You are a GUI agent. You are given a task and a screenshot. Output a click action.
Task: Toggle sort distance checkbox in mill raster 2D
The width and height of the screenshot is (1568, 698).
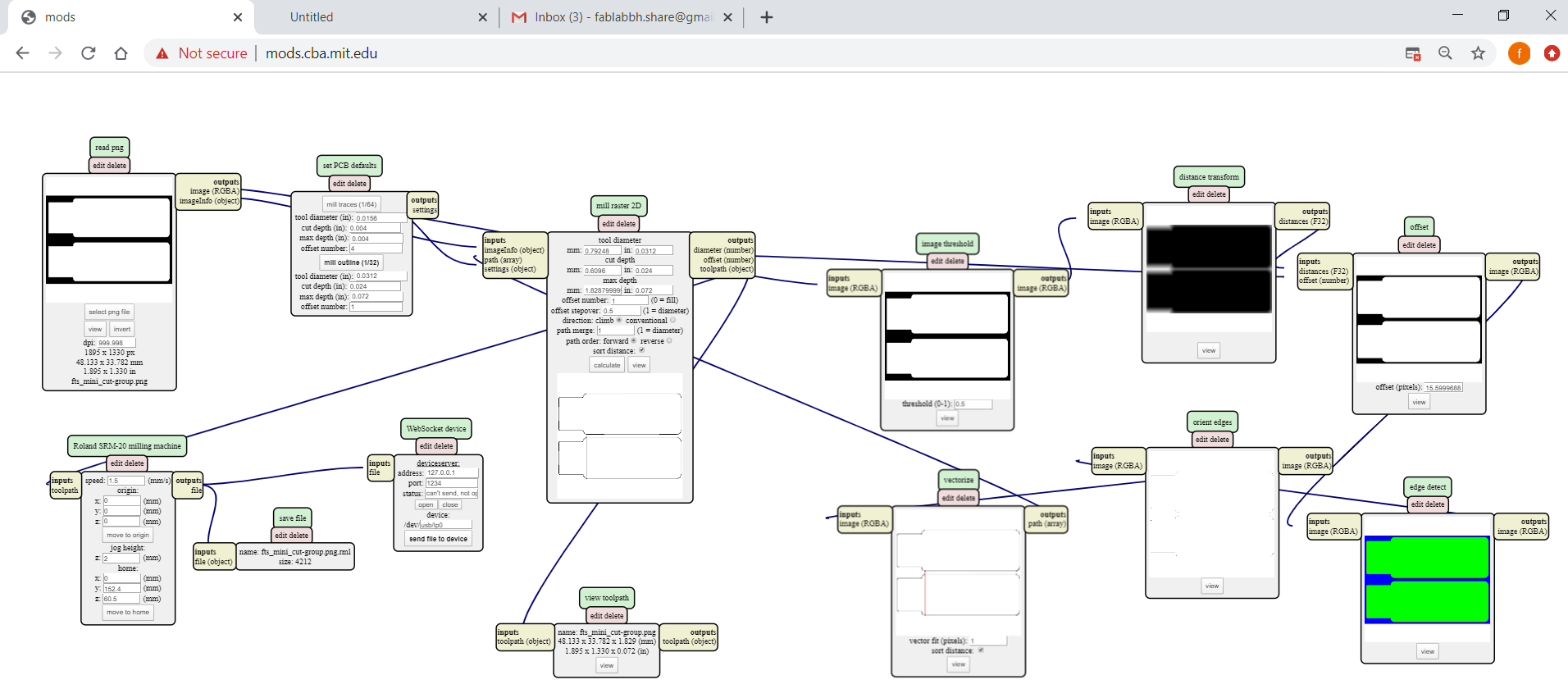pos(641,350)
